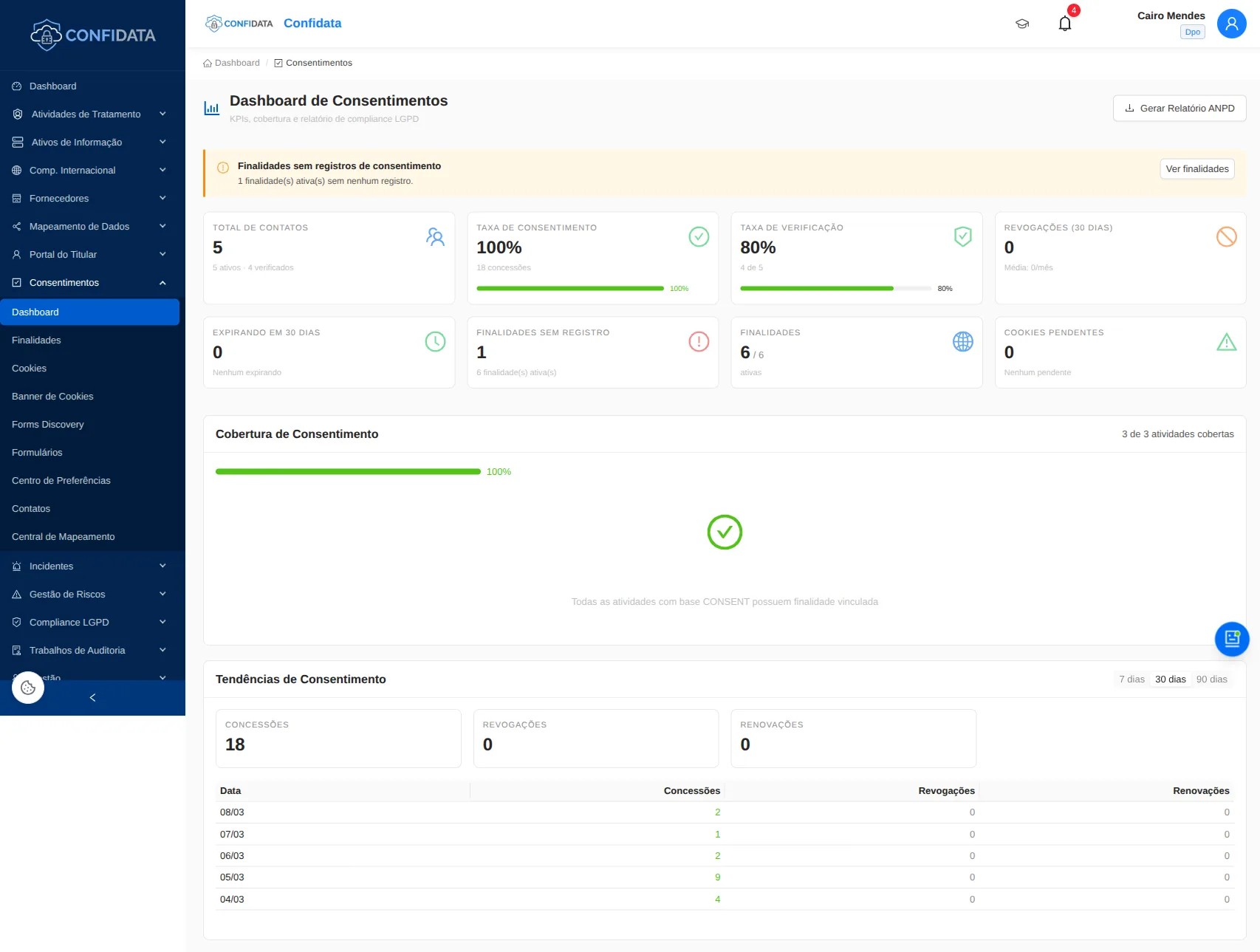
Task: Switch trend period to 90 dias
Action: click(1211, 679)
